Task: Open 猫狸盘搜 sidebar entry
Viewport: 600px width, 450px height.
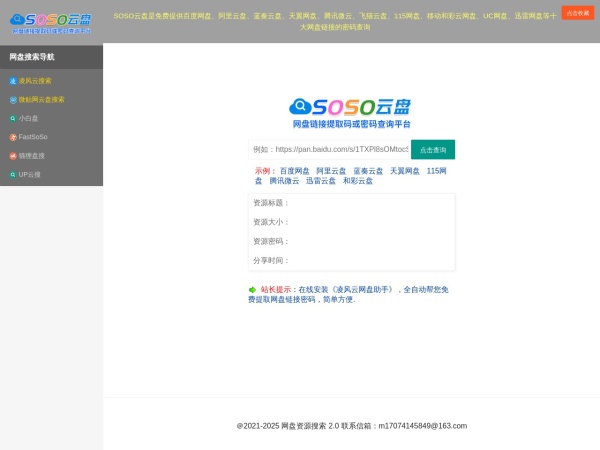Action: (x=32, y=156)
